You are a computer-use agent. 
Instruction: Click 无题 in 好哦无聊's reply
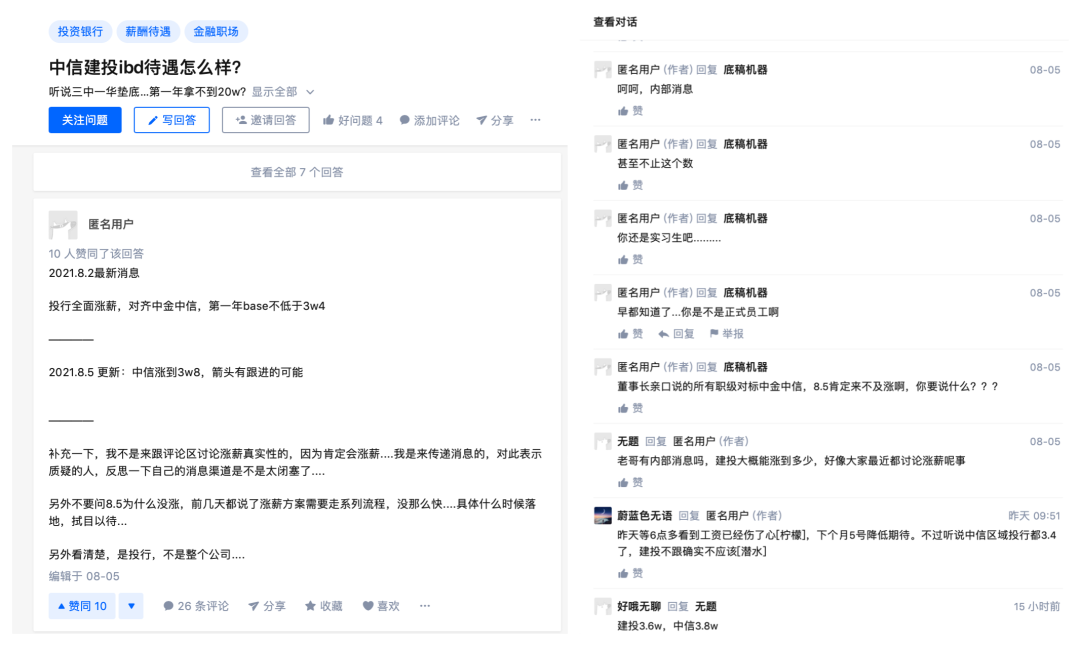coord(706,607)
